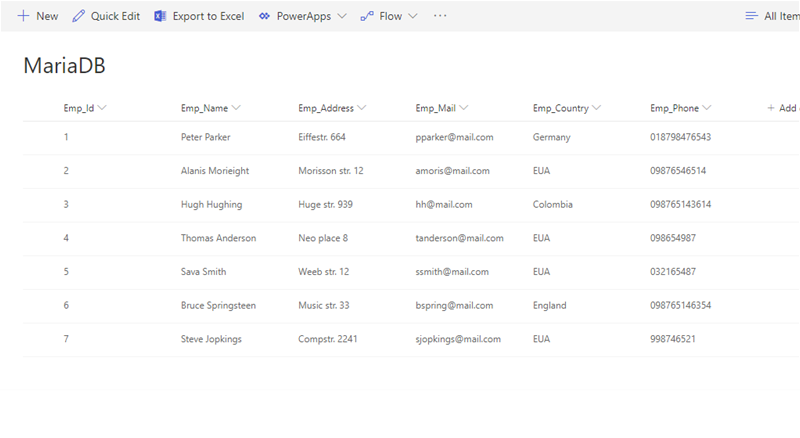Open the Emp_Address column header menu
The image size is (800, 438).
(x=362, y=108)
